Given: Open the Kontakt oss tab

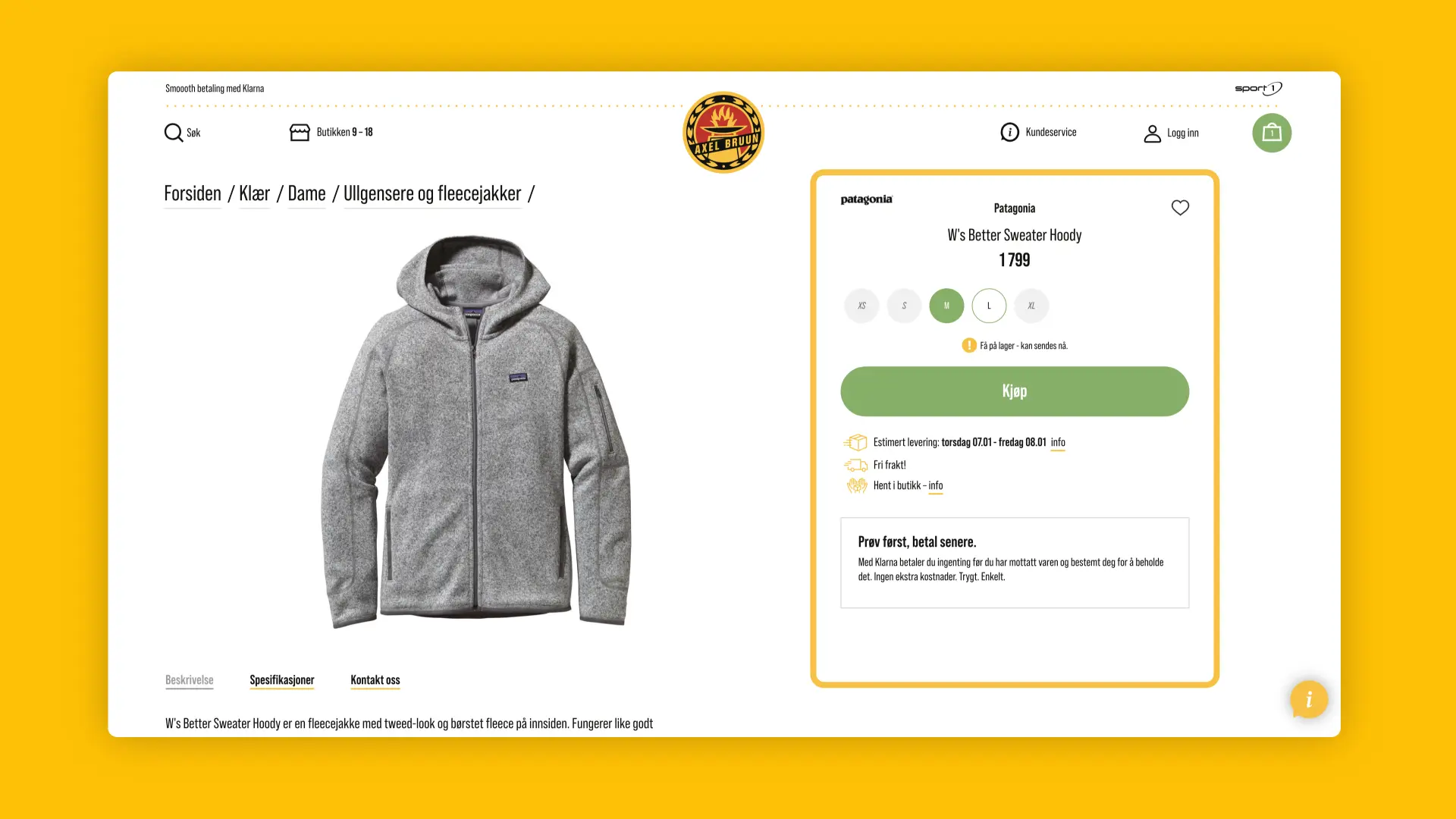Looking at the screenshot, I should pyautogui.click(x=375, y=680).
